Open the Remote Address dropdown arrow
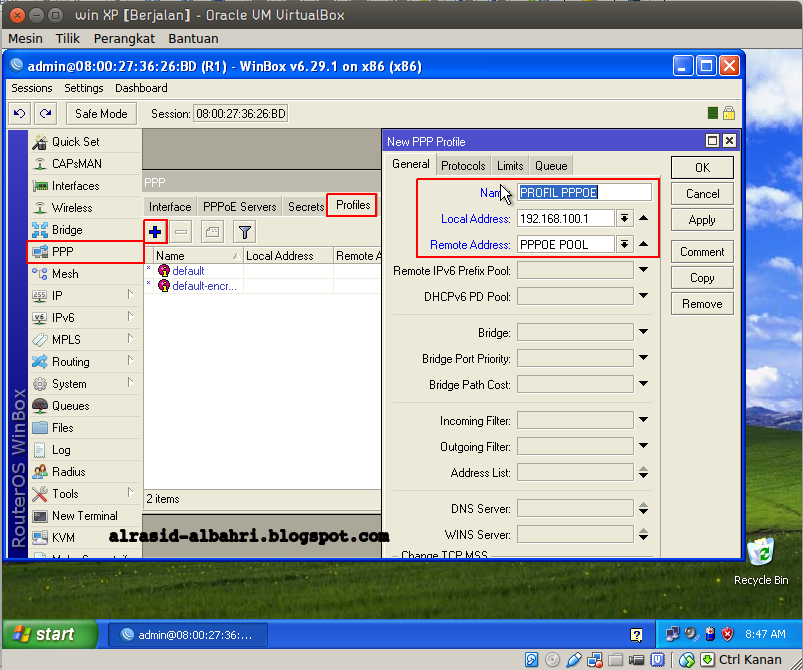Viewport: 803px width, 670px height. [x=624, y=245]
